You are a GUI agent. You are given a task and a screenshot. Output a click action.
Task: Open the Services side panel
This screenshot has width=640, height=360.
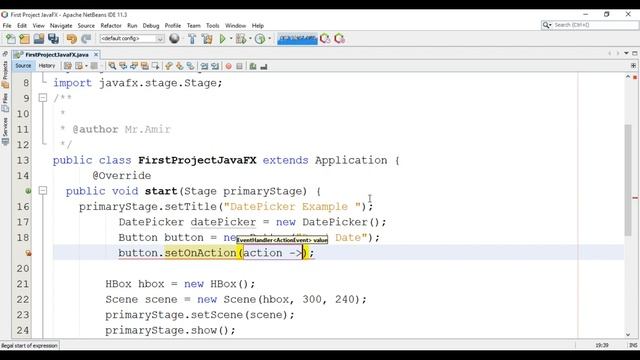(5, 131)
